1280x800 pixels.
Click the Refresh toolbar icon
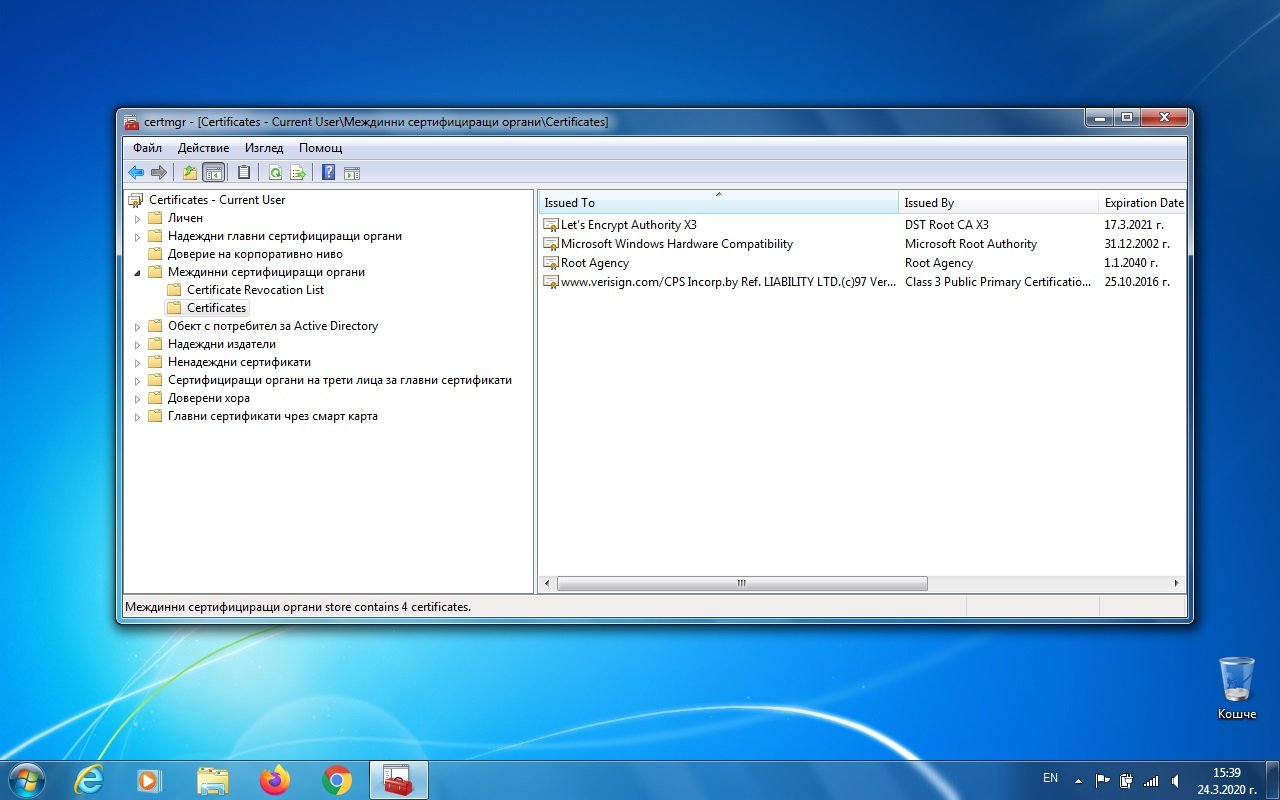(275, 173)
